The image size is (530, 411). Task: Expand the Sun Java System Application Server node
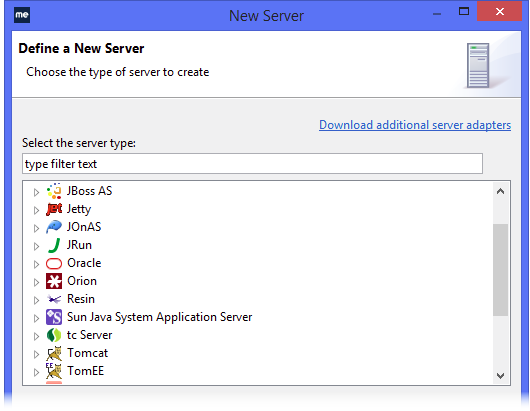36,318
